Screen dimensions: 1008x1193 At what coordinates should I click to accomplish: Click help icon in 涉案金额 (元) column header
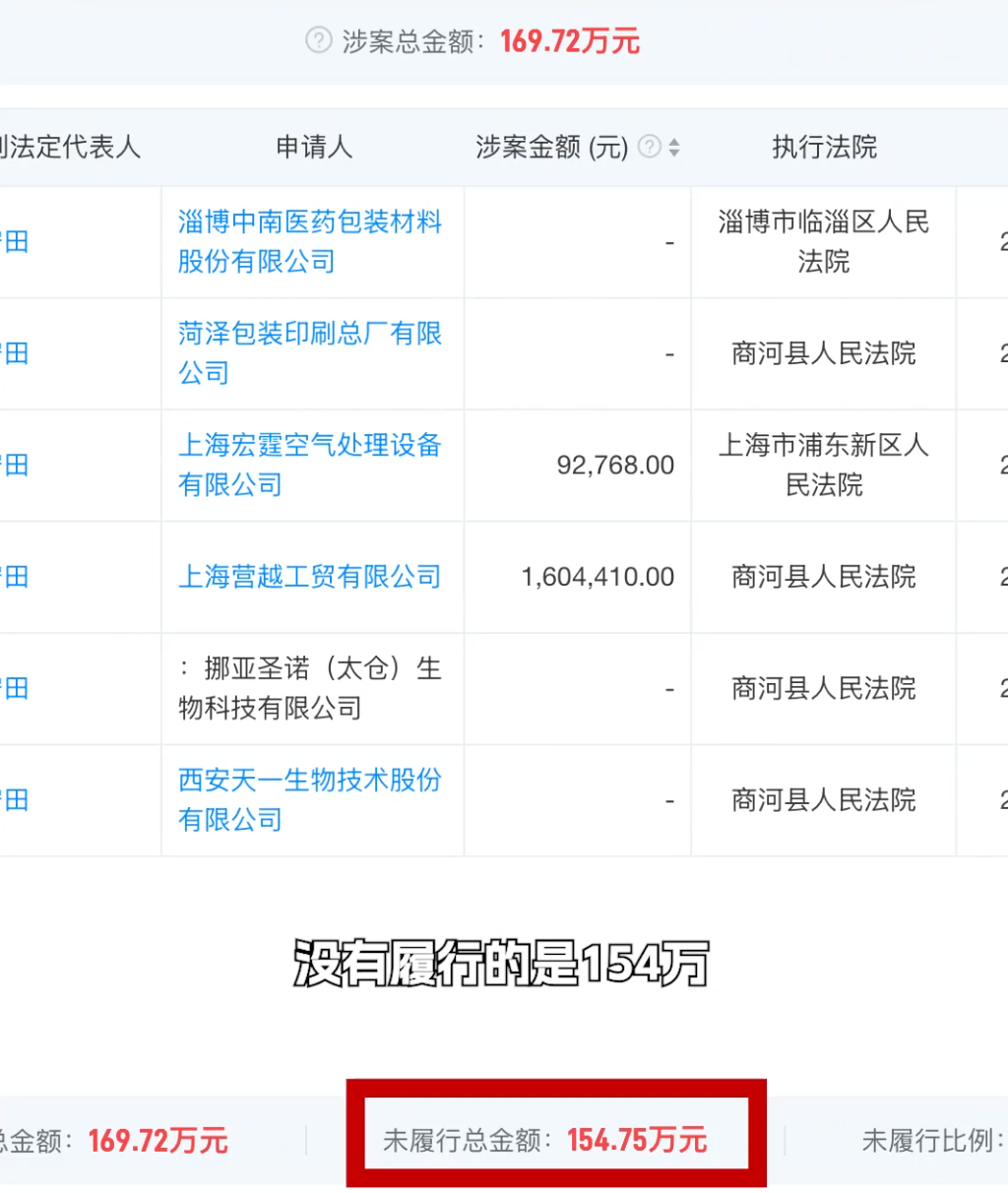point(649,147)
